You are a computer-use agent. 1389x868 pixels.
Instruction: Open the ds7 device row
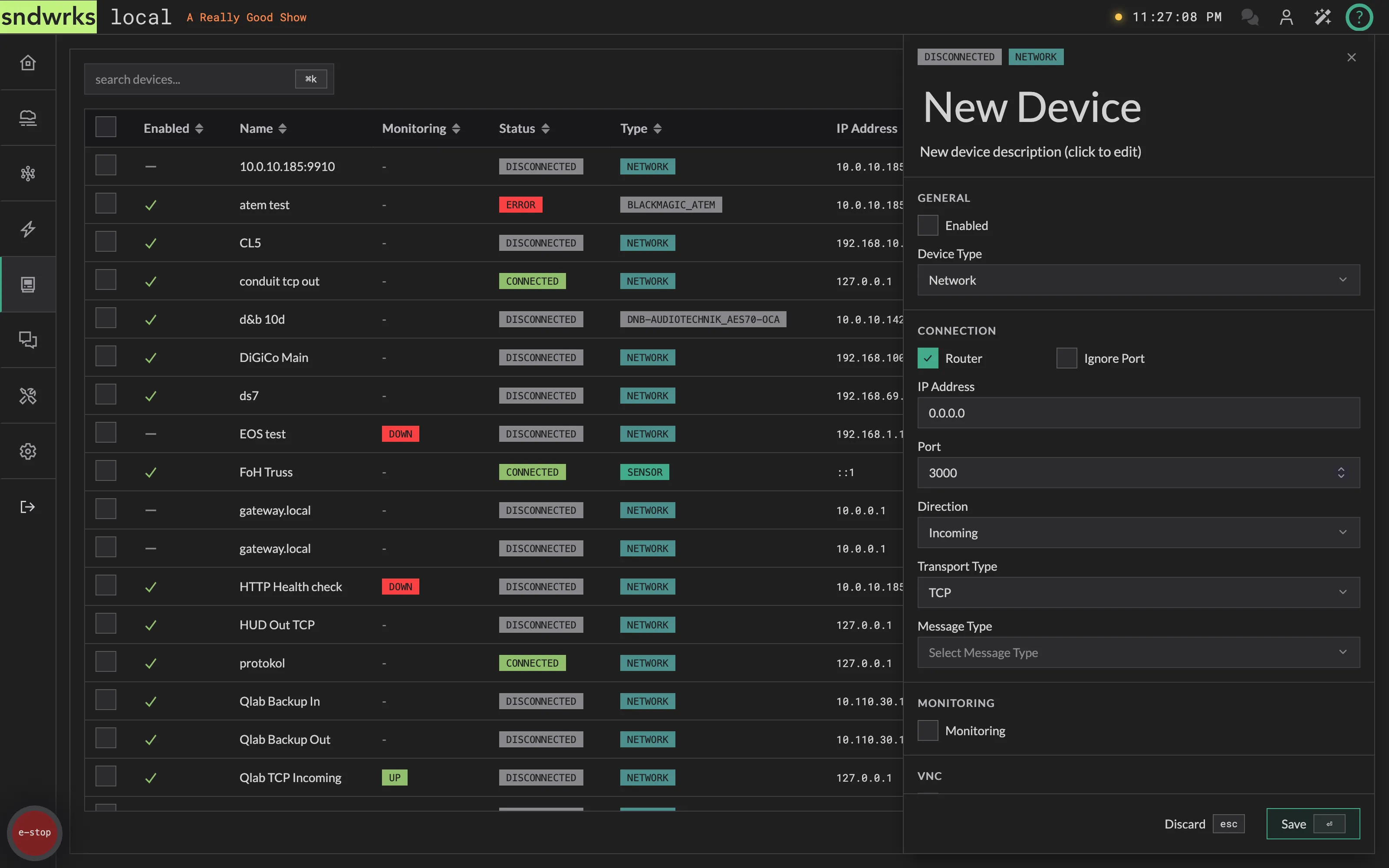249,395
